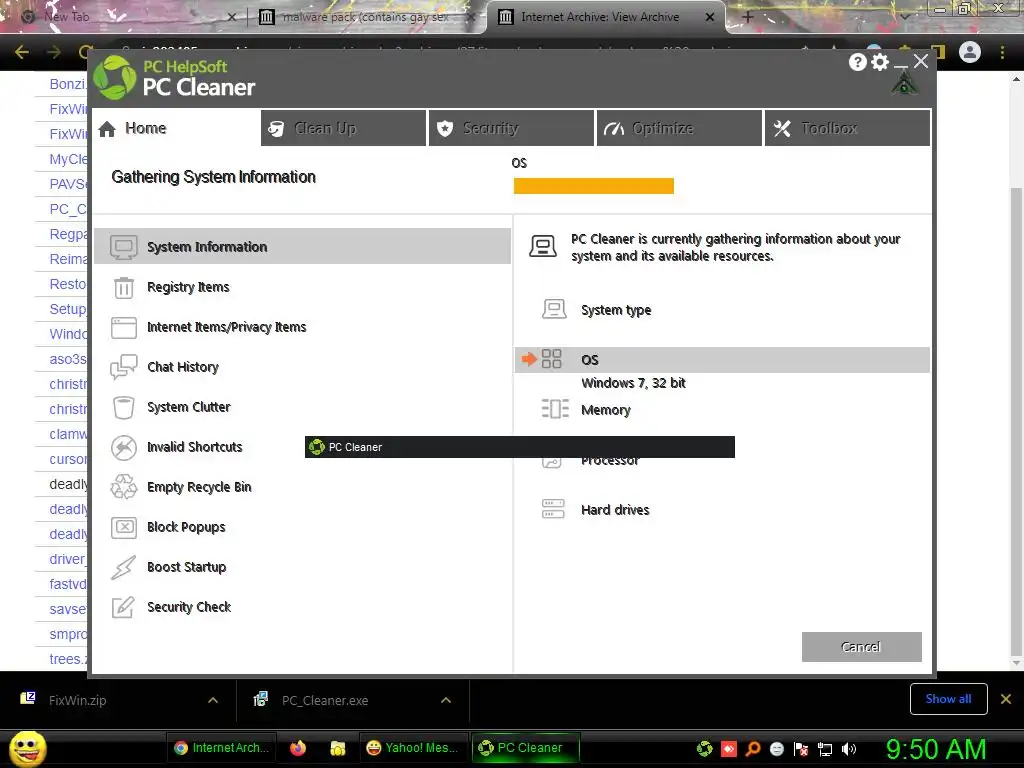Click the Empty Recycle Bin recycle icon

(123, 487)
